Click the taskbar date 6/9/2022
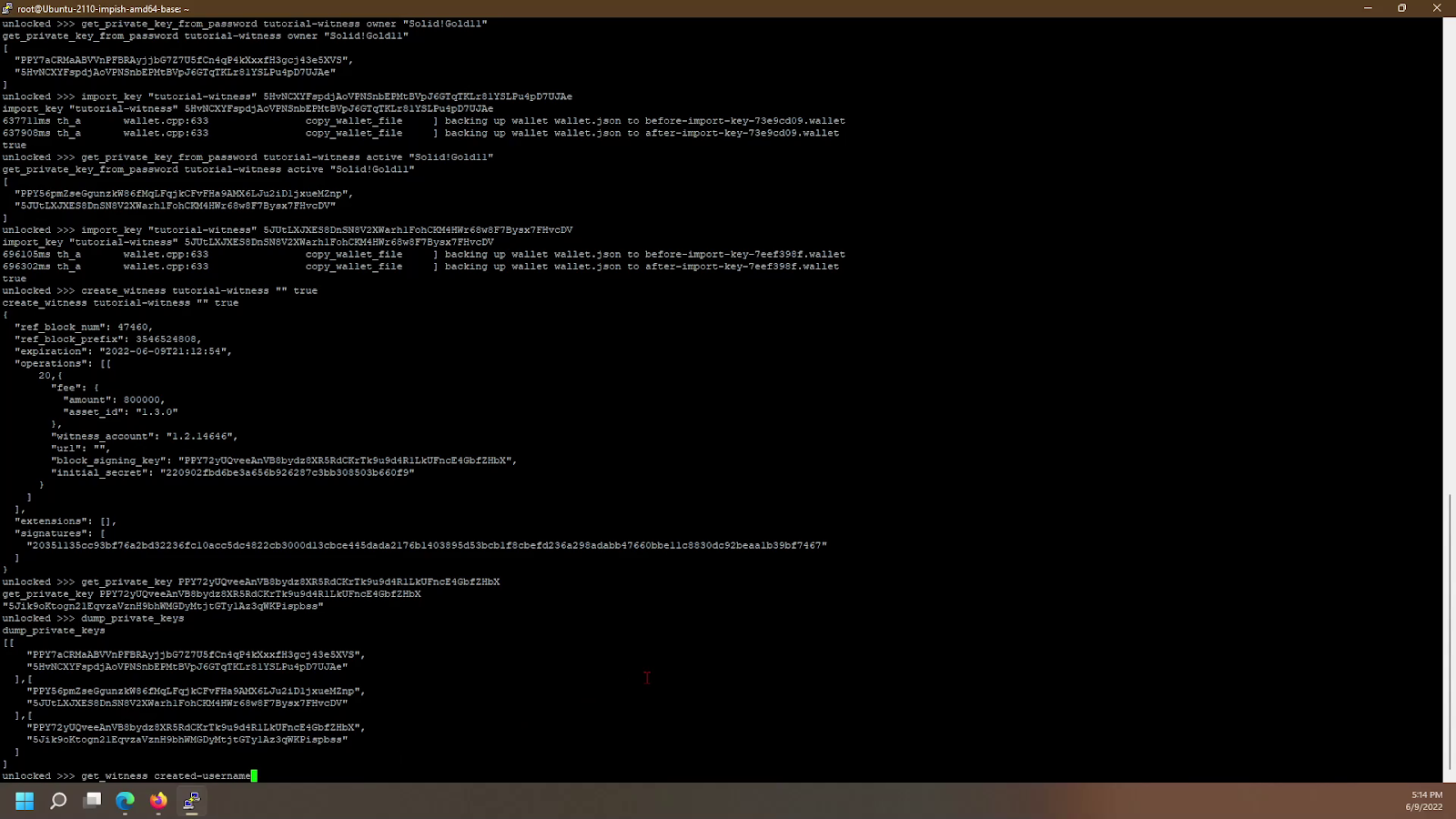Screen dimensions: 1456x819 [x=1424, y=807]
